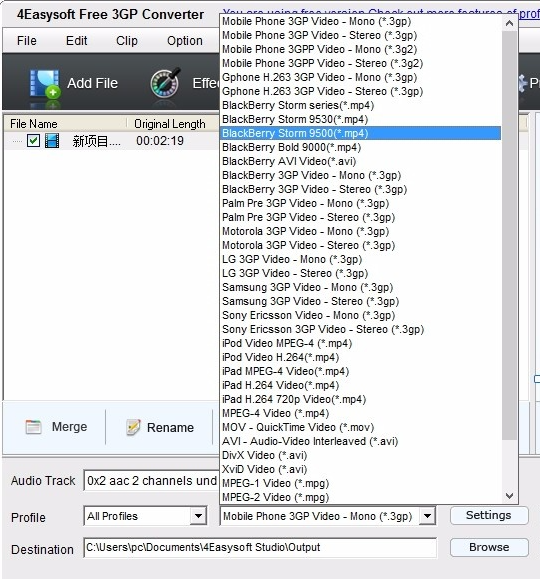The height and width of the screenshot is (579, 540).
Task: Uncheck the video file checkbox in list
Action: [x=33, y=141]
